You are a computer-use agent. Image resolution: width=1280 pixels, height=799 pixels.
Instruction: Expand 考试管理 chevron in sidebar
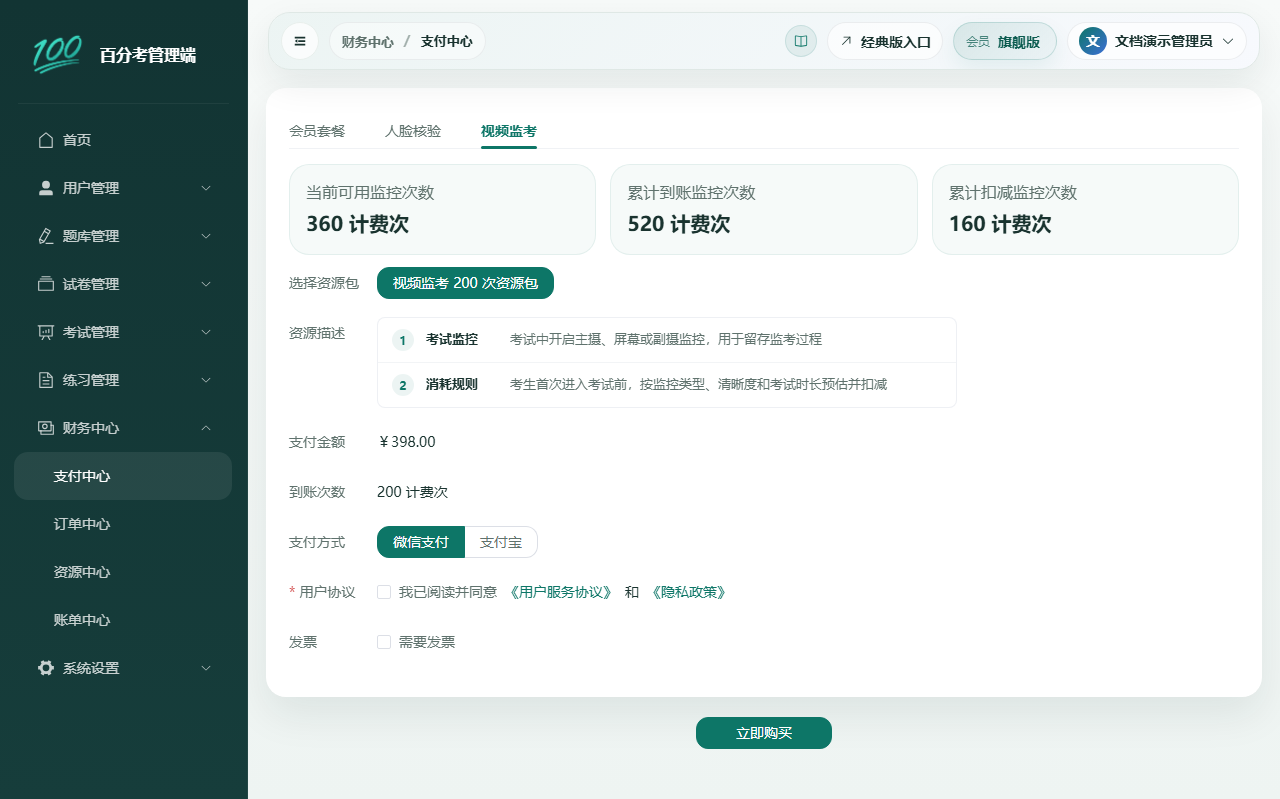coord(206,332)
